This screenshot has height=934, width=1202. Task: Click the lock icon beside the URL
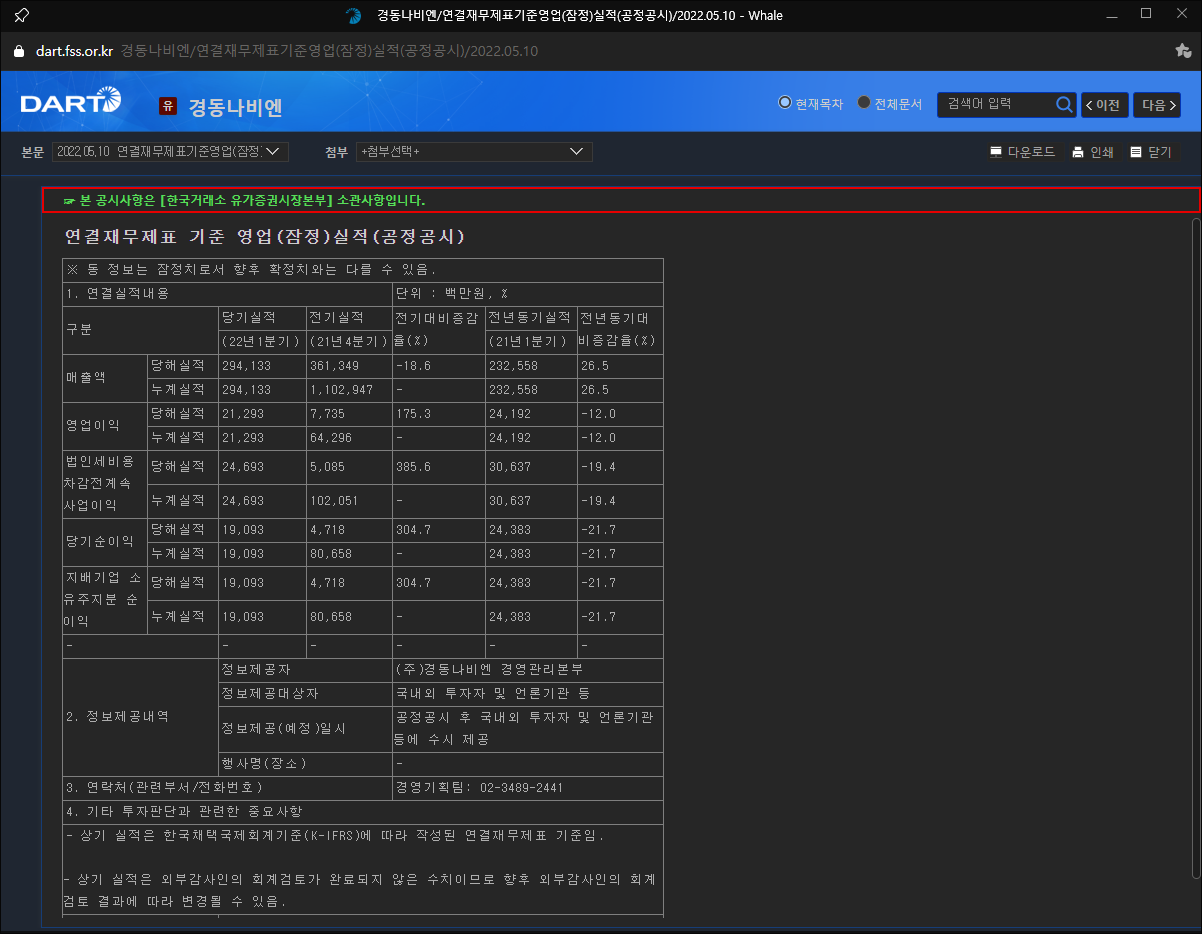pos(18,51)
